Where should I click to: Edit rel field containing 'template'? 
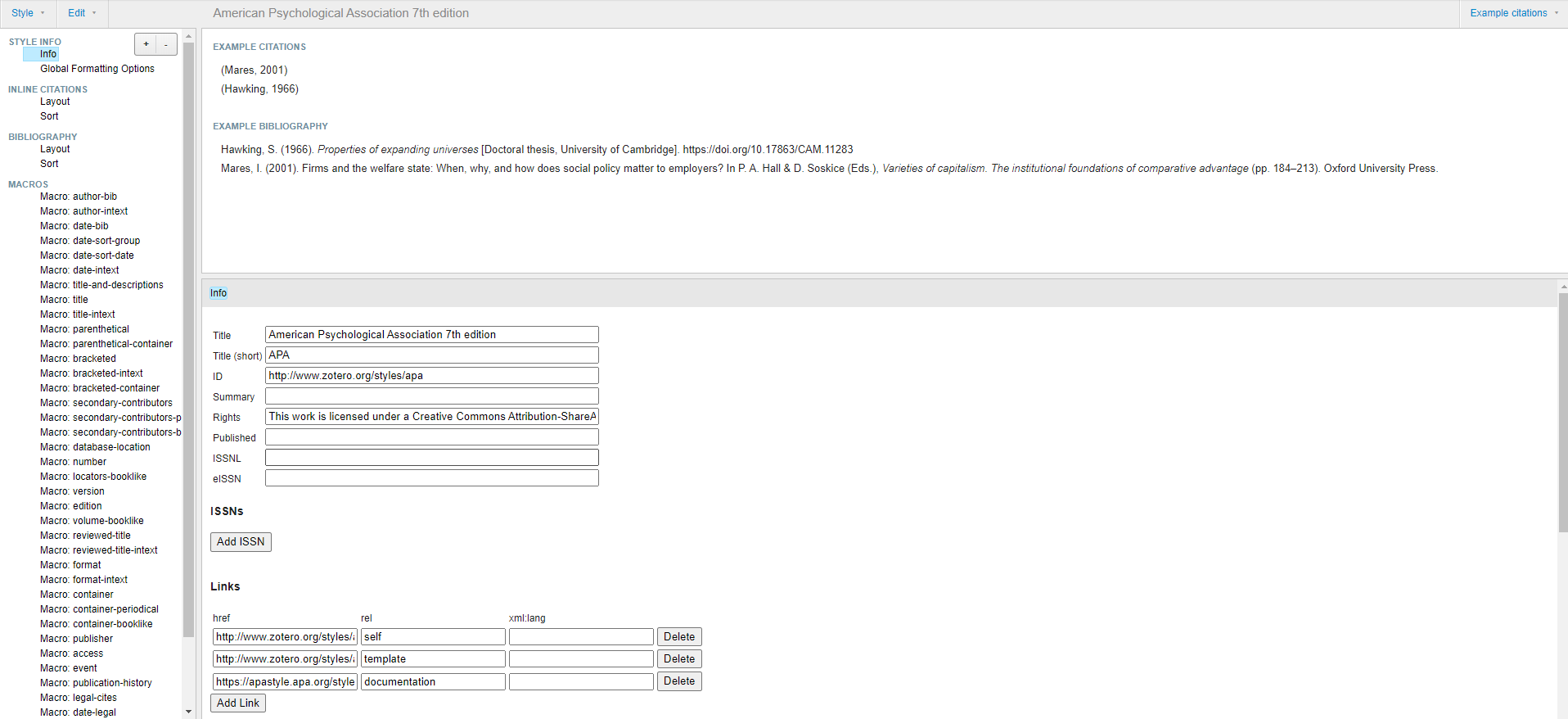[x=433, y=659]
